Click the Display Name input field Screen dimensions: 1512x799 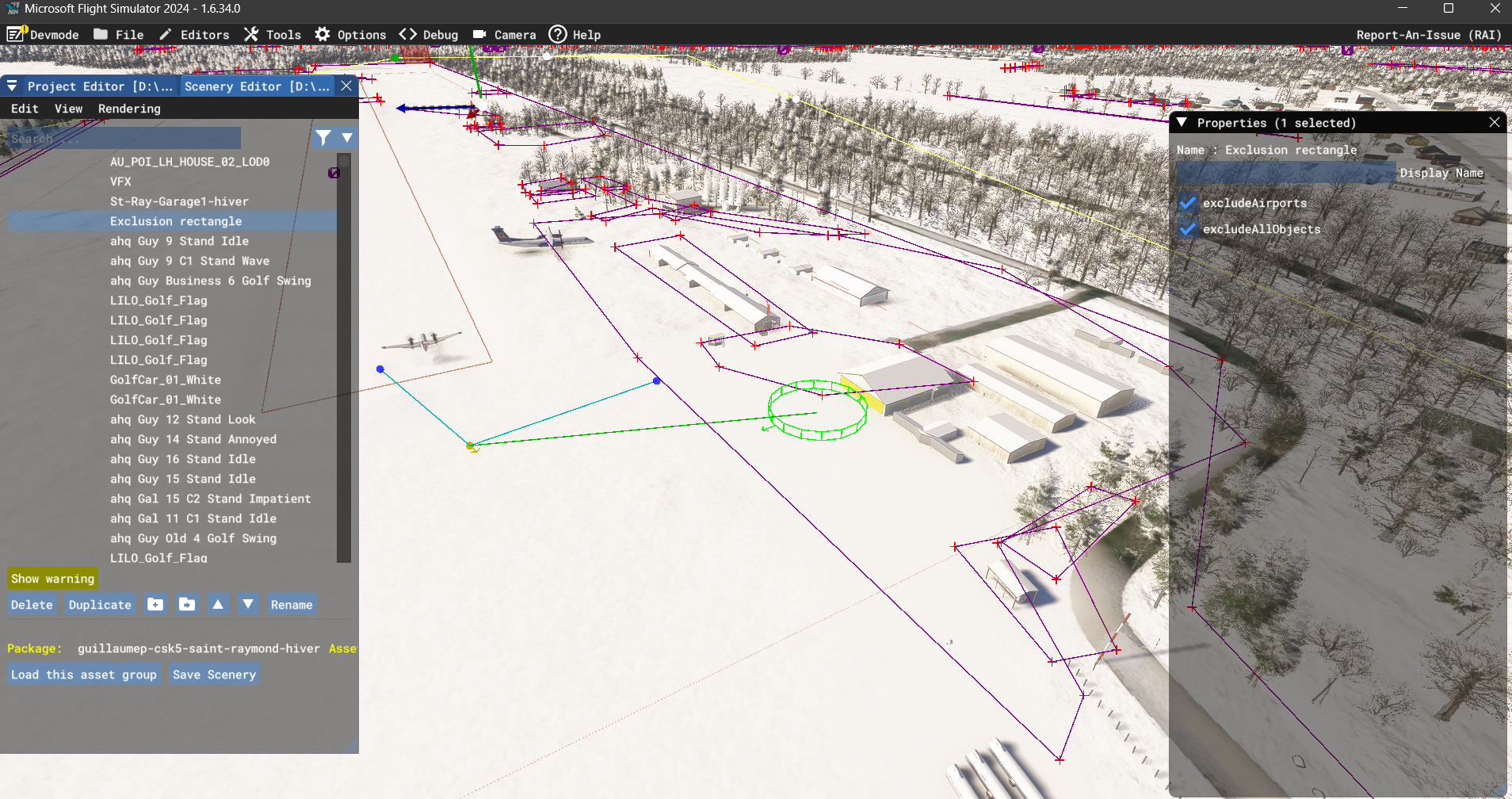point(1285,173)
